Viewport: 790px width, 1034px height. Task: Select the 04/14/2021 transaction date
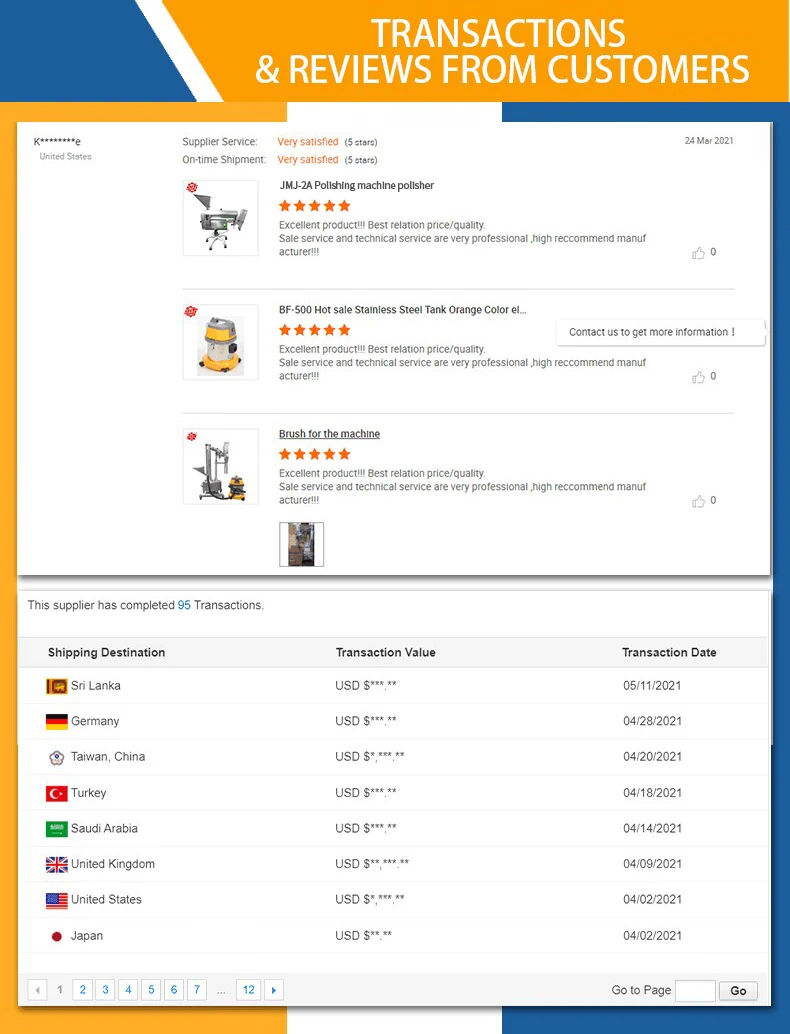click(x=652, y=829)
